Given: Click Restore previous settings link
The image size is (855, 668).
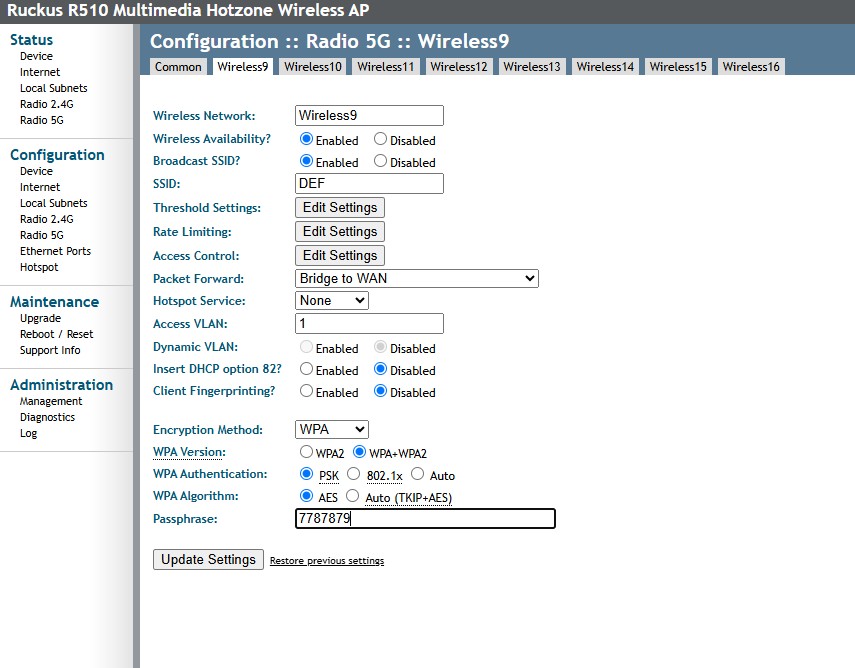Looking at the screenshot, I should [x=327, y=561].
